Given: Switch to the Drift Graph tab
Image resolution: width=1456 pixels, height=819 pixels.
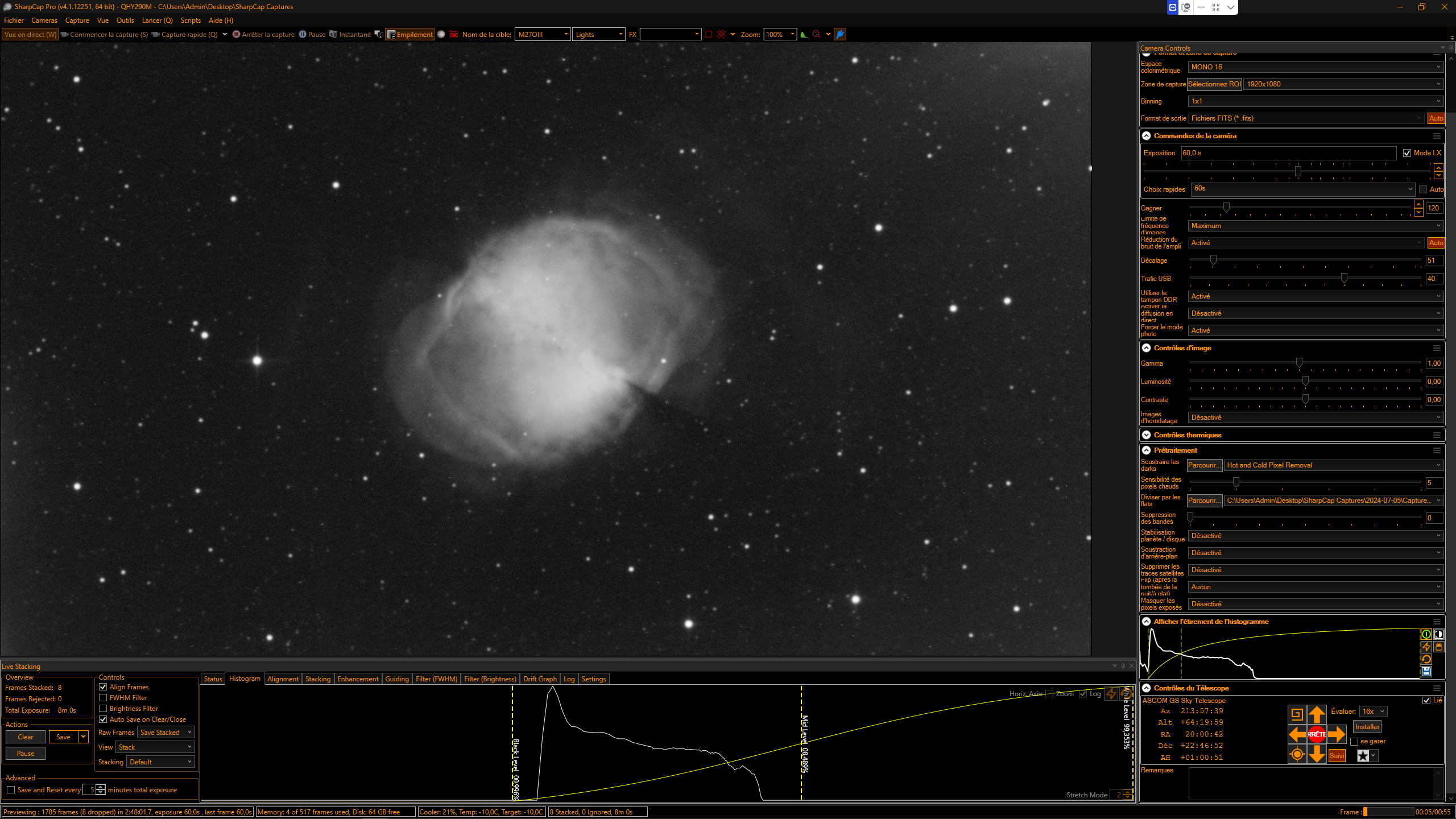Looking at the screenshot, I should pyautogui.click(x=540, y=679).
